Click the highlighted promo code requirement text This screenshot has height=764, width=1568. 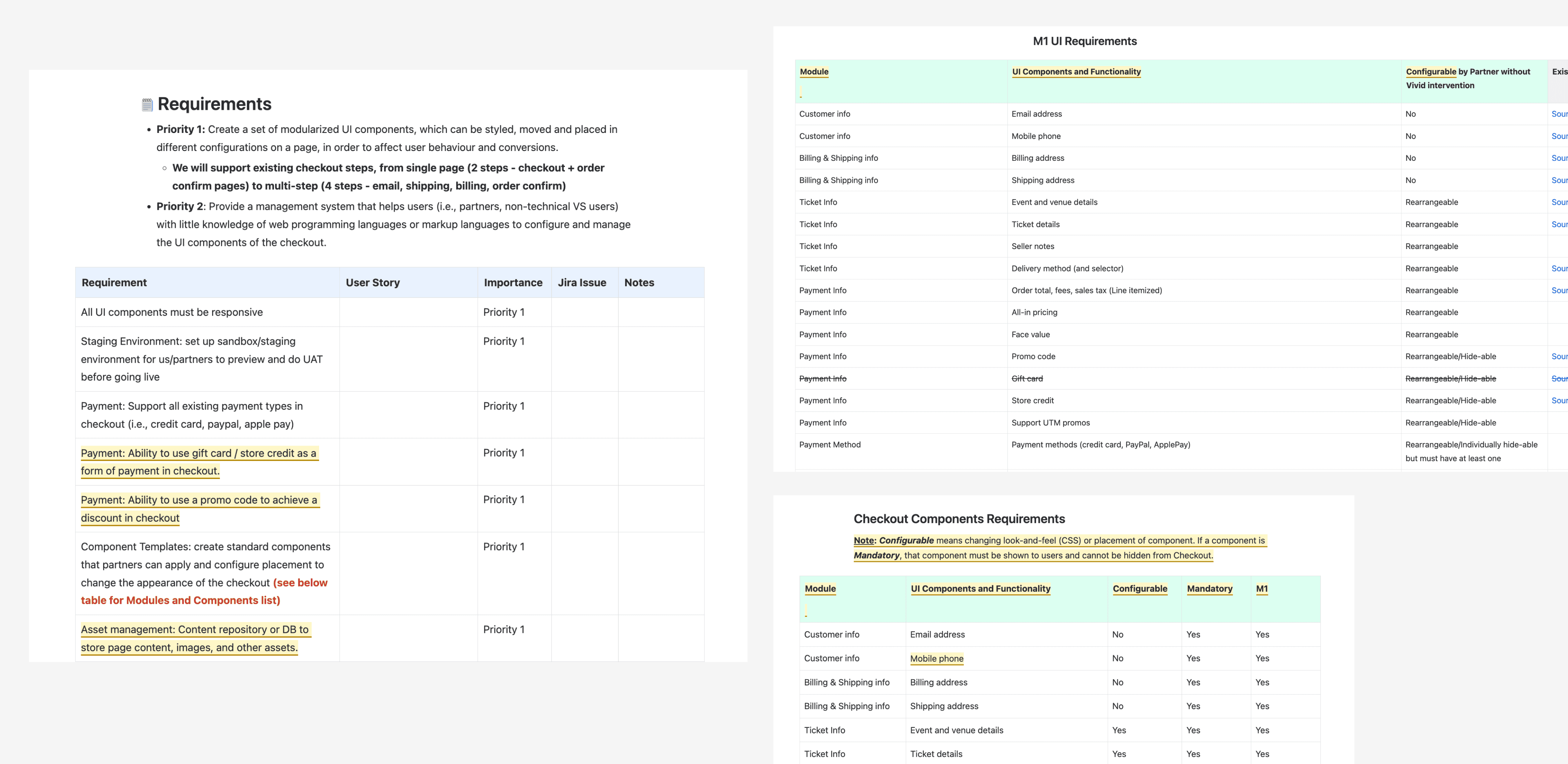(x=200, y=508)
